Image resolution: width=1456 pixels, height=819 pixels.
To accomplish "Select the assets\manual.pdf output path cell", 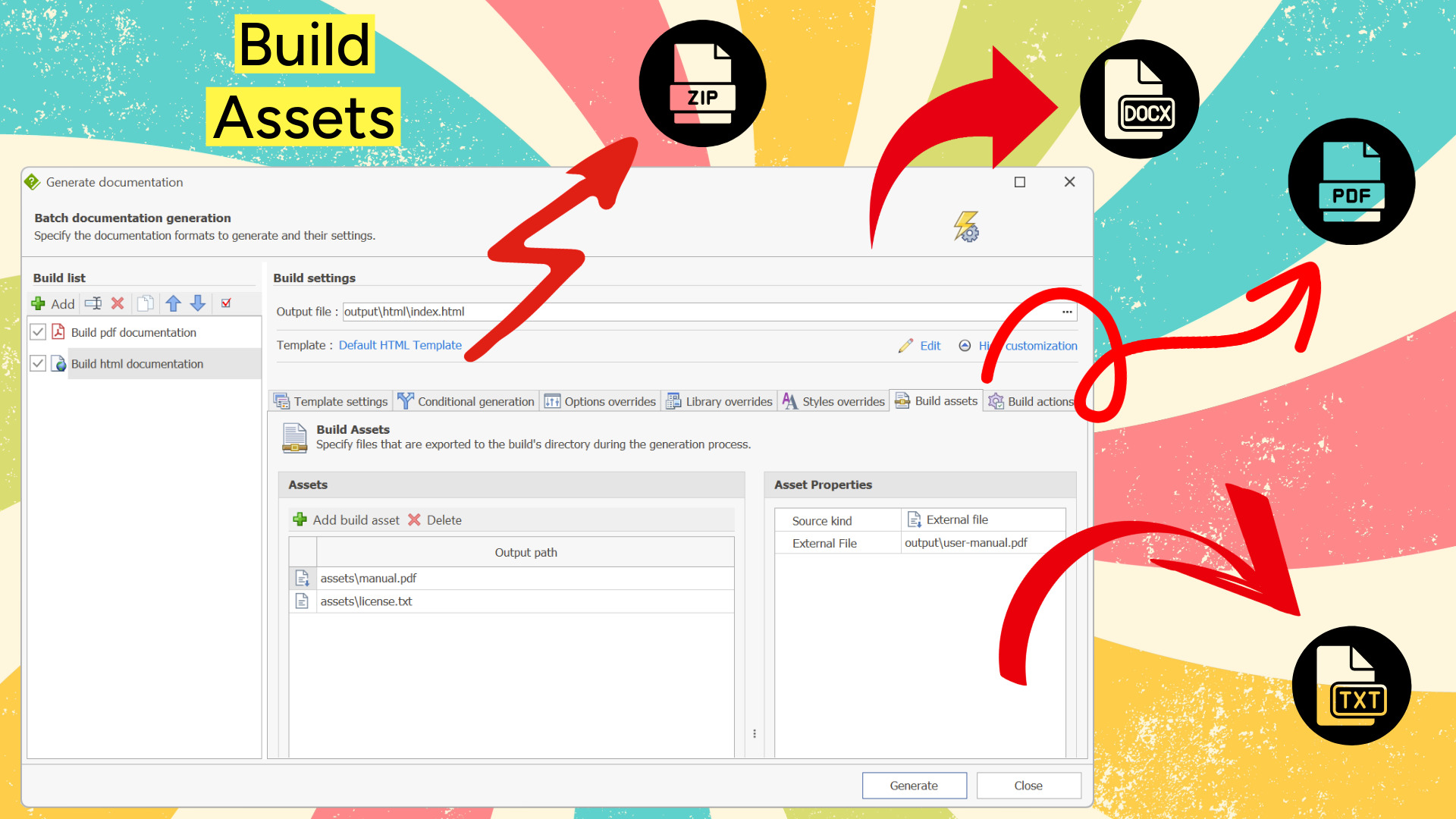I will coord(526,578).
